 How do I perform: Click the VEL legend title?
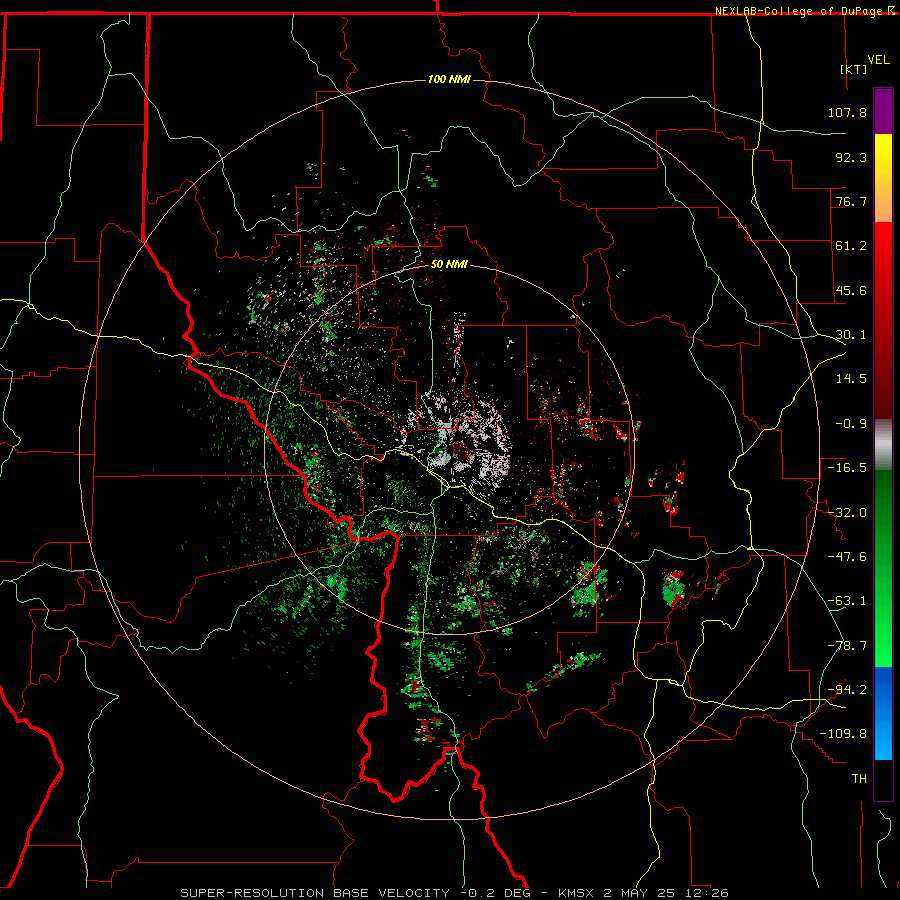click(878, 60)
